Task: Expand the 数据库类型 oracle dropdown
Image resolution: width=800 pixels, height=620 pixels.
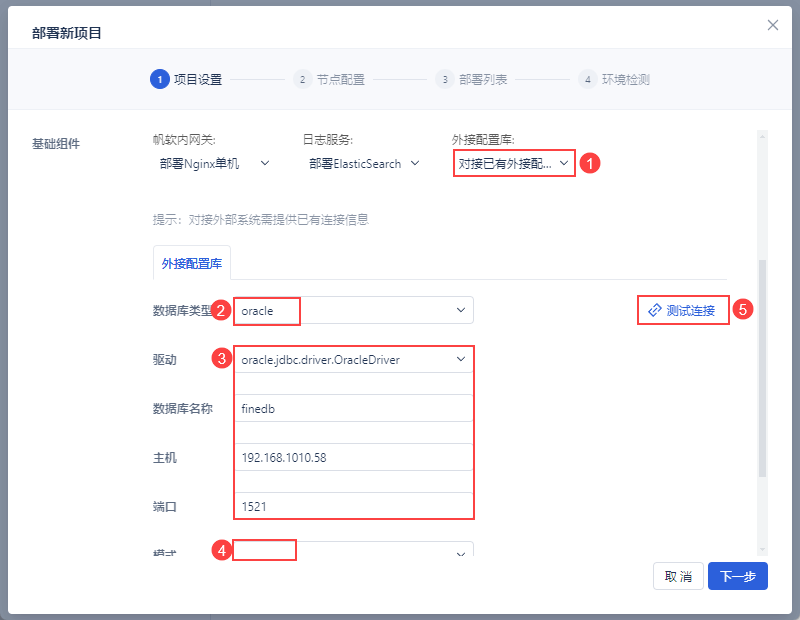Action: point(461,311)
